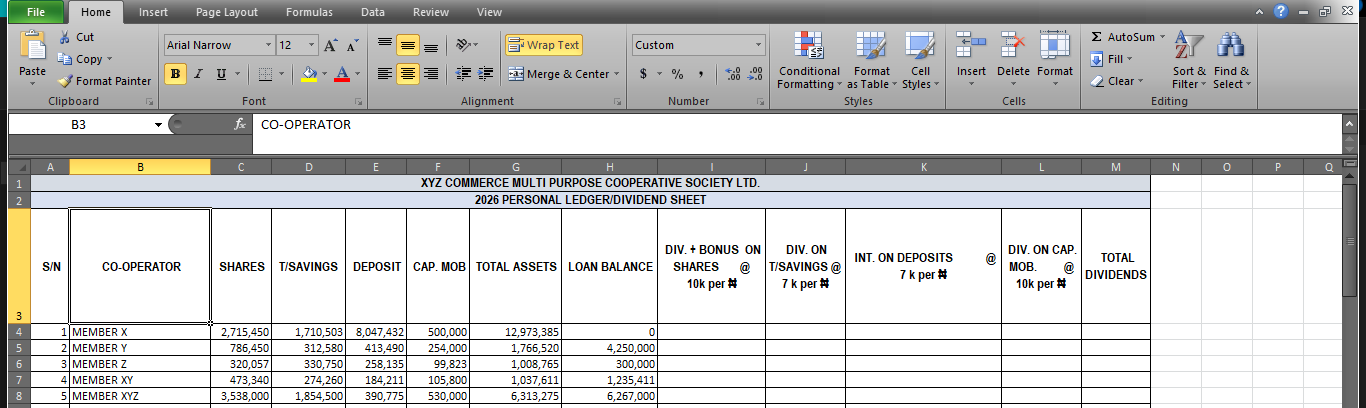Decrease decimal places
Viewport: 1366px width, 408px height.
(755, 74)
